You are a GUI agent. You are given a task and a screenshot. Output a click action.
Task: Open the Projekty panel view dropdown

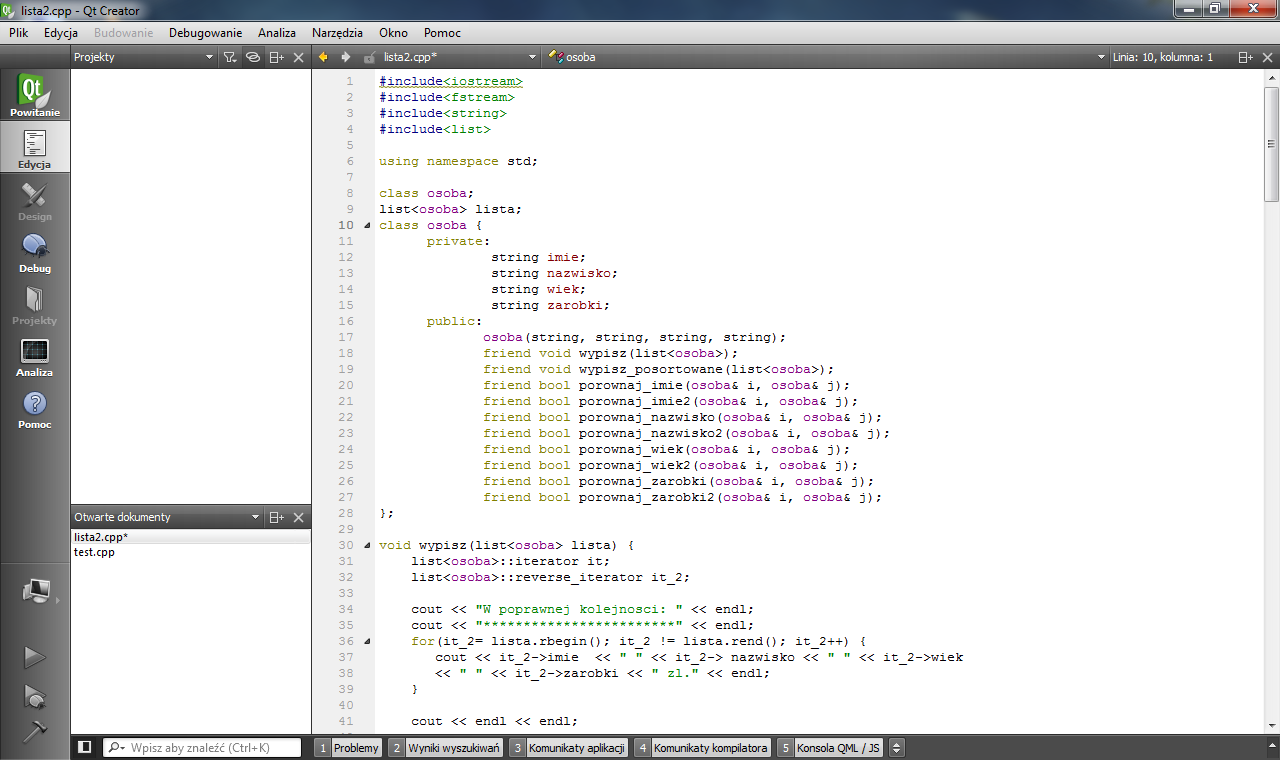(x=209, y=57)
